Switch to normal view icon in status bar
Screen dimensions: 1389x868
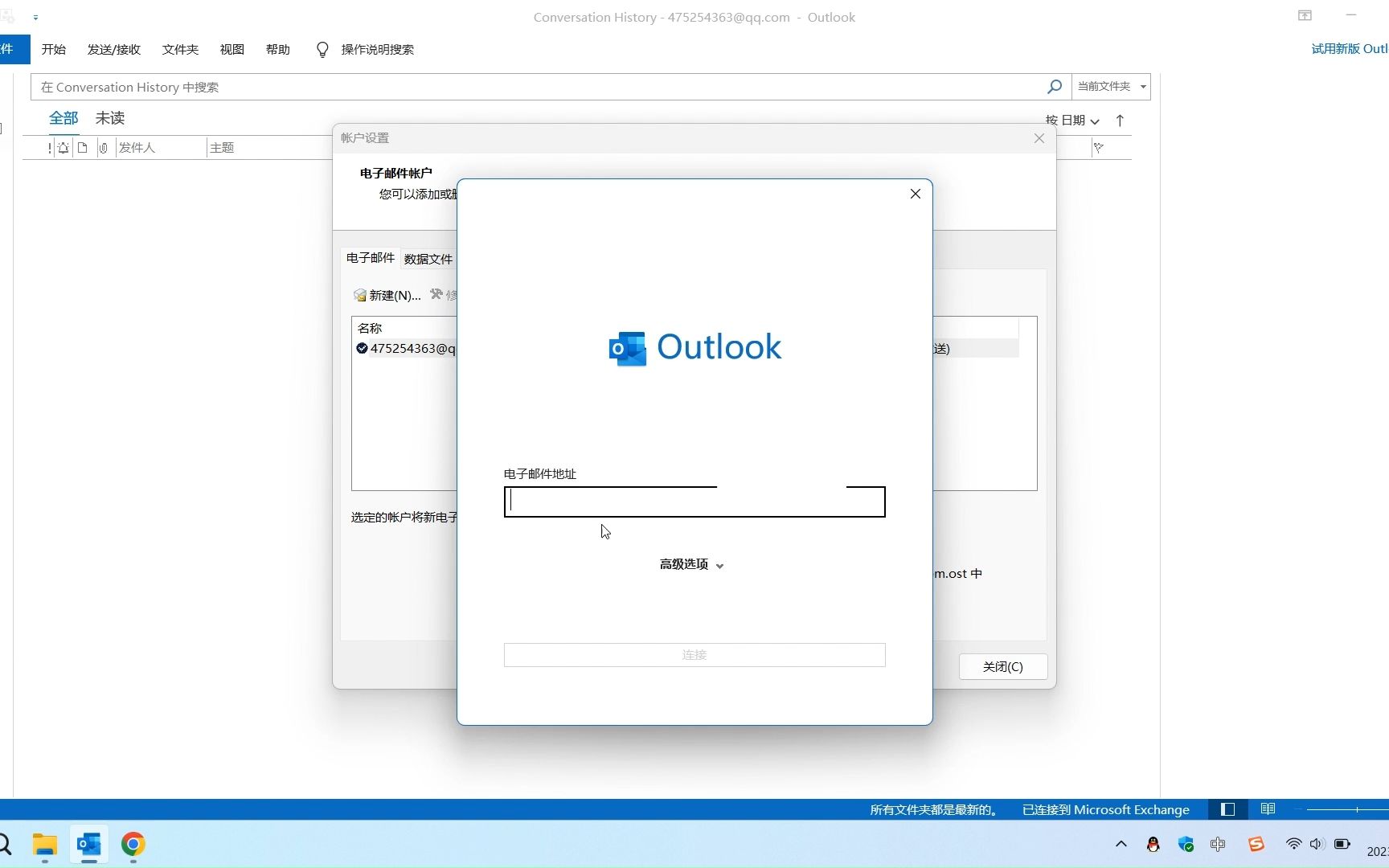coord(1227,809)
